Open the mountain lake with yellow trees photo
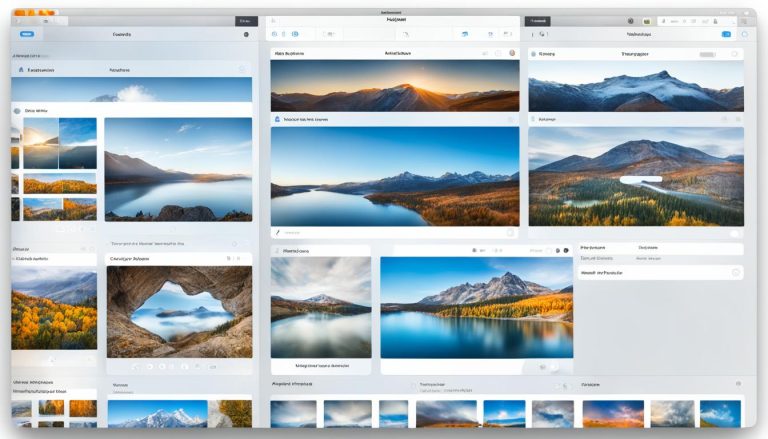Viewport: 768px width, 439px height. (477, 307)
